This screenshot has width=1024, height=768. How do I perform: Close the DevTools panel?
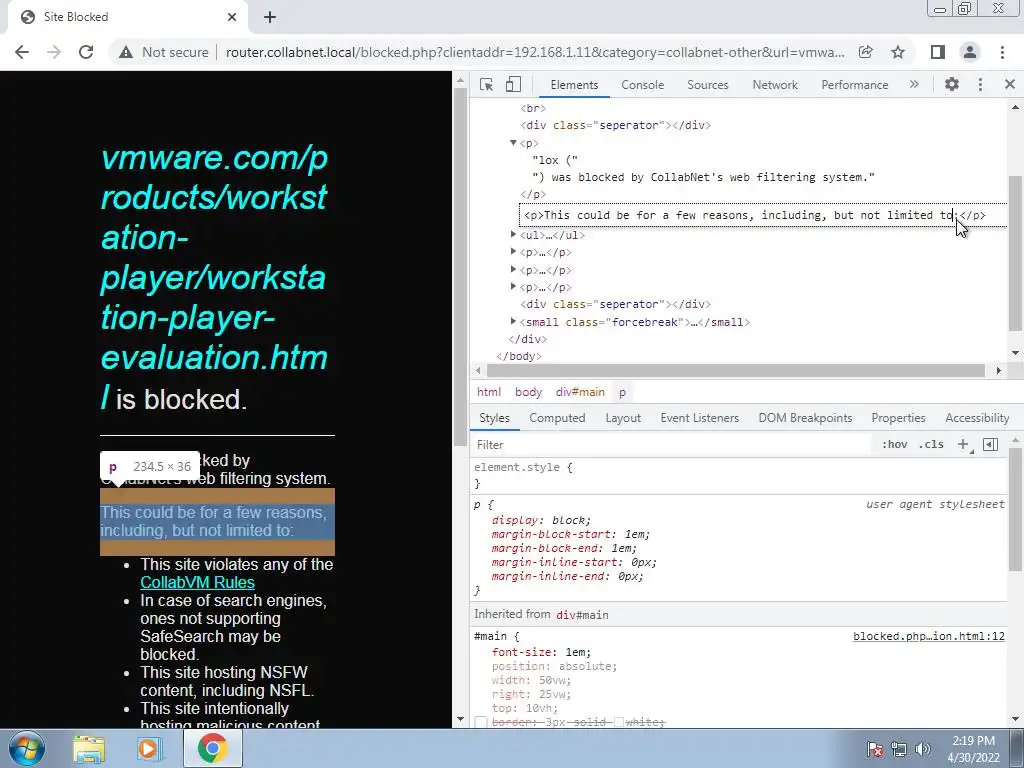[x=1010, y=84]
